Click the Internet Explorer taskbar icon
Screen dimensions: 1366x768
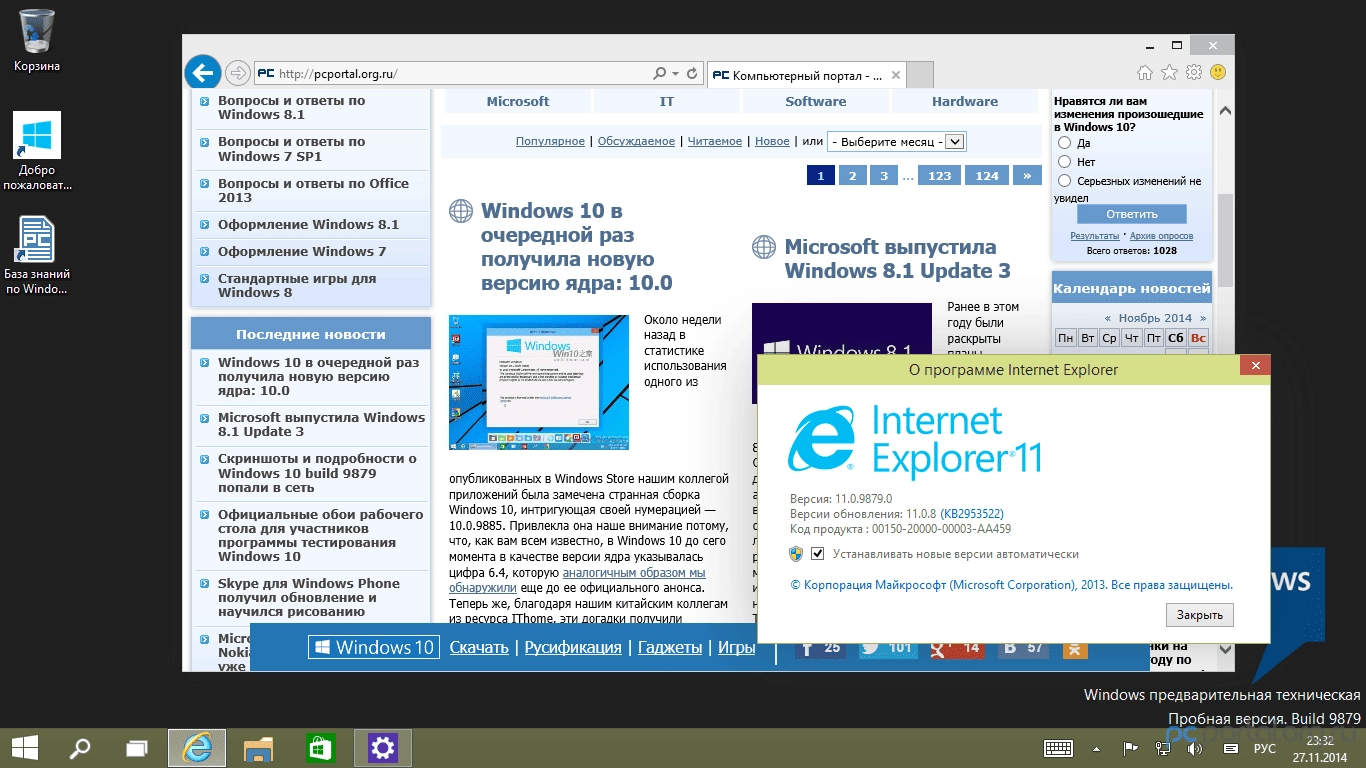197,748
